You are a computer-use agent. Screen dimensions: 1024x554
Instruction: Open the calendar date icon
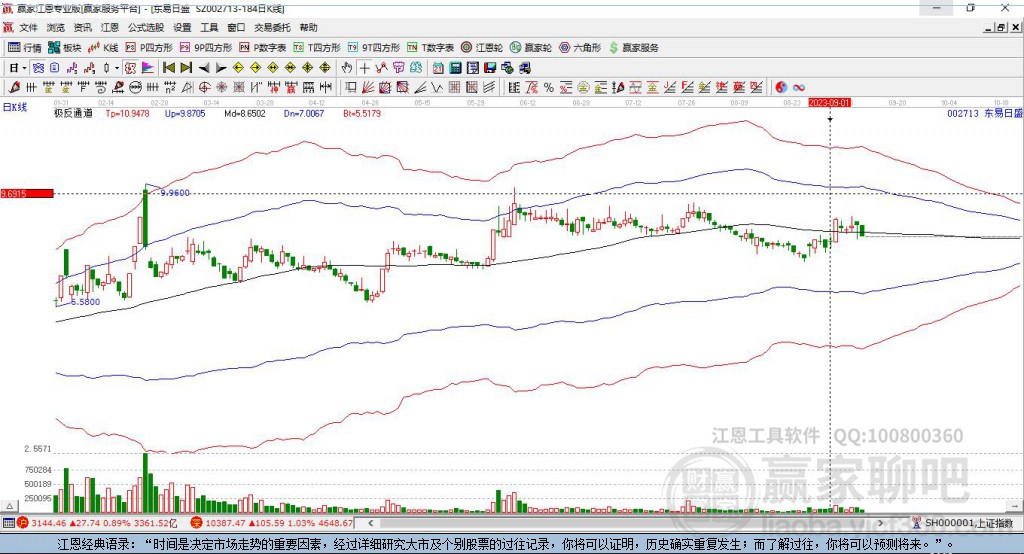(x=438, y=68)
